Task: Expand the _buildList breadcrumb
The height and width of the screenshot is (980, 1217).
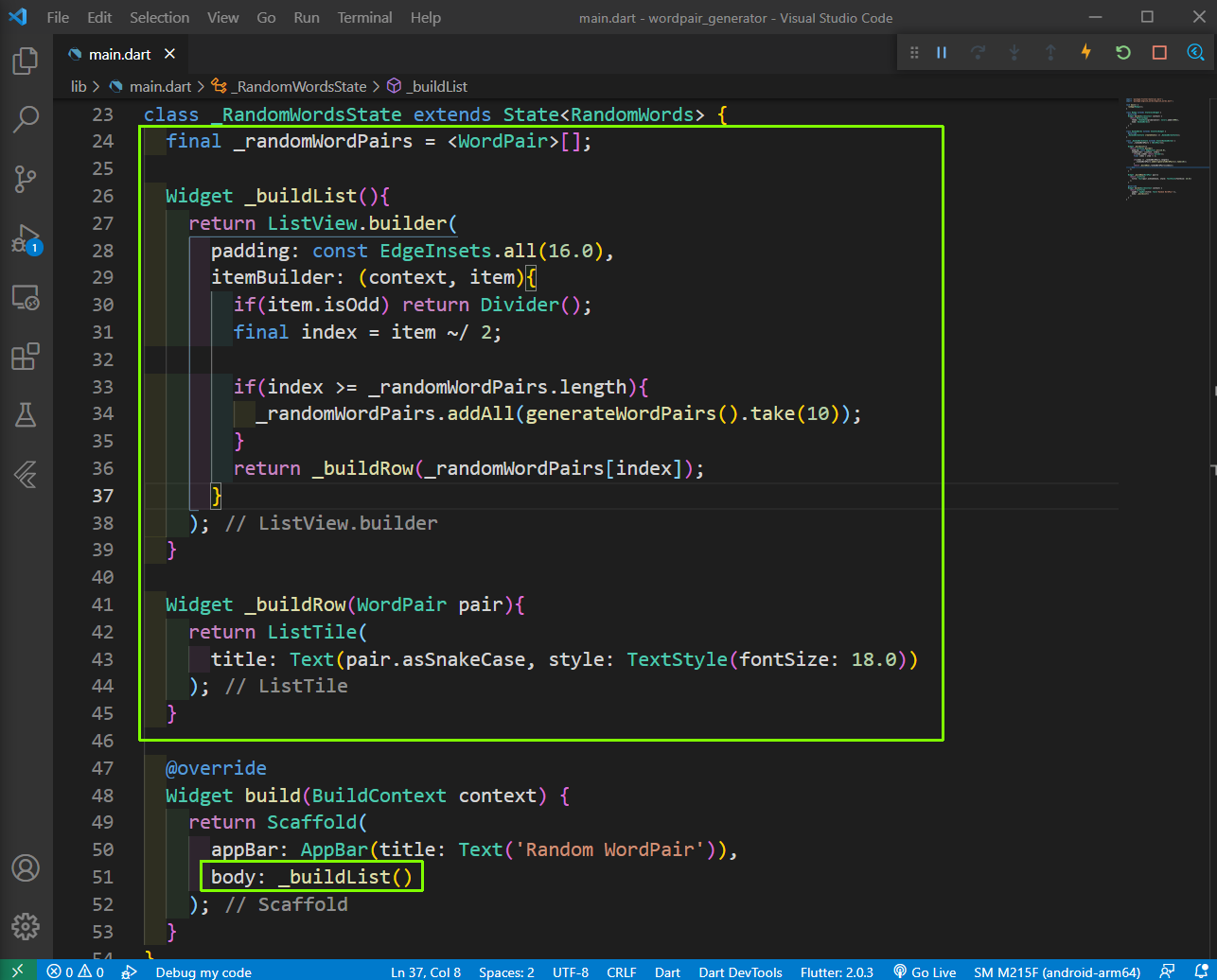Action: pyautogui.click(x=428, y=86)
